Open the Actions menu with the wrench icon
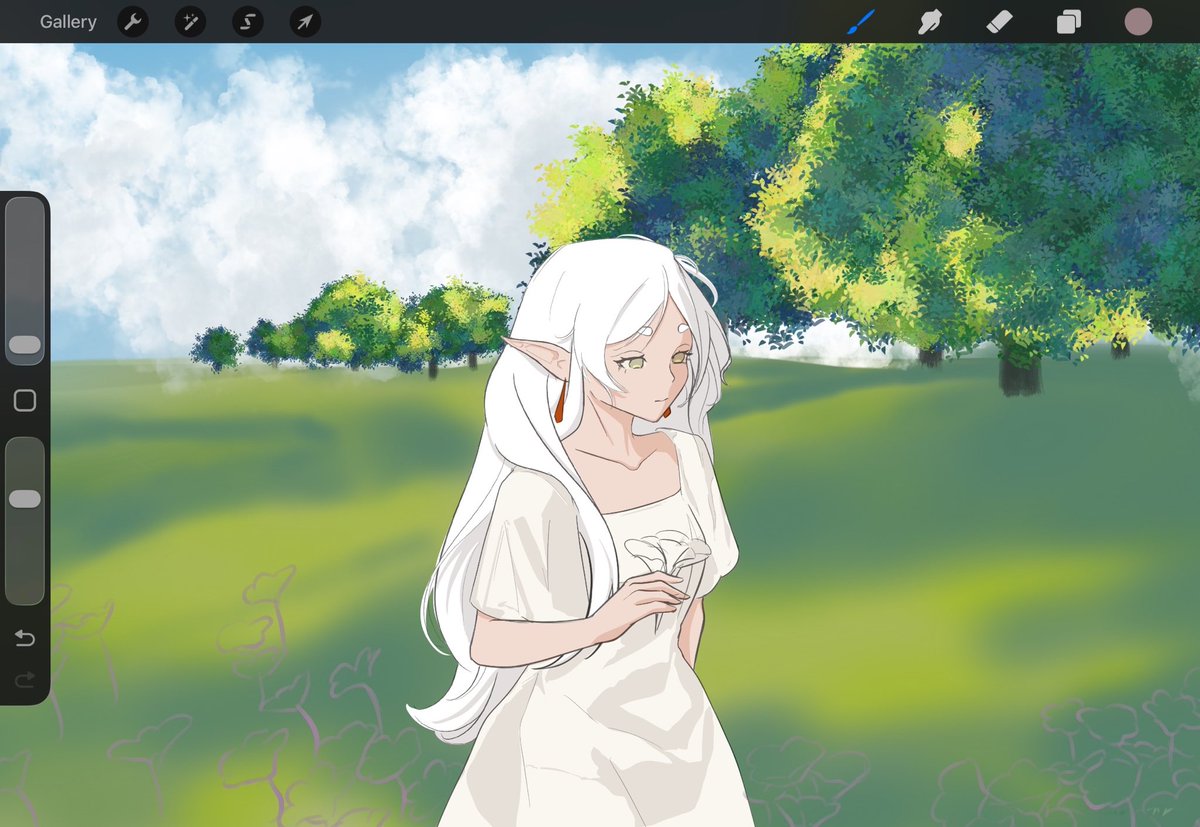This screenshot has width=1200, height=827. pyautogui.click(x=133, y=22)
